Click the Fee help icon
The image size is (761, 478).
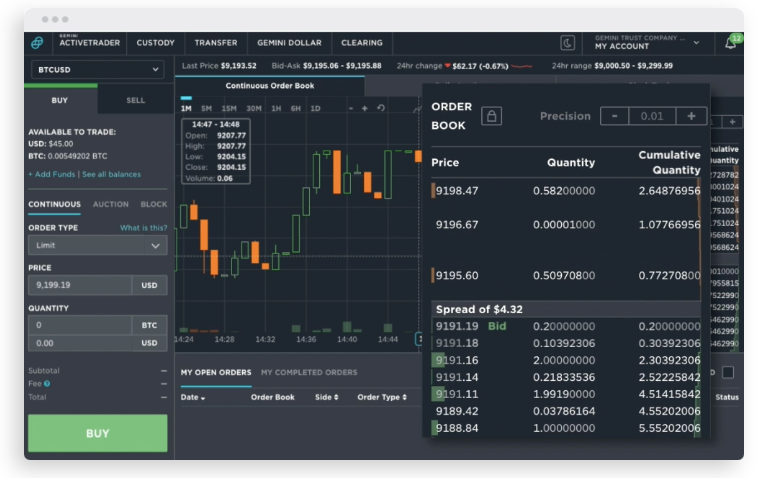click(47, 383)
